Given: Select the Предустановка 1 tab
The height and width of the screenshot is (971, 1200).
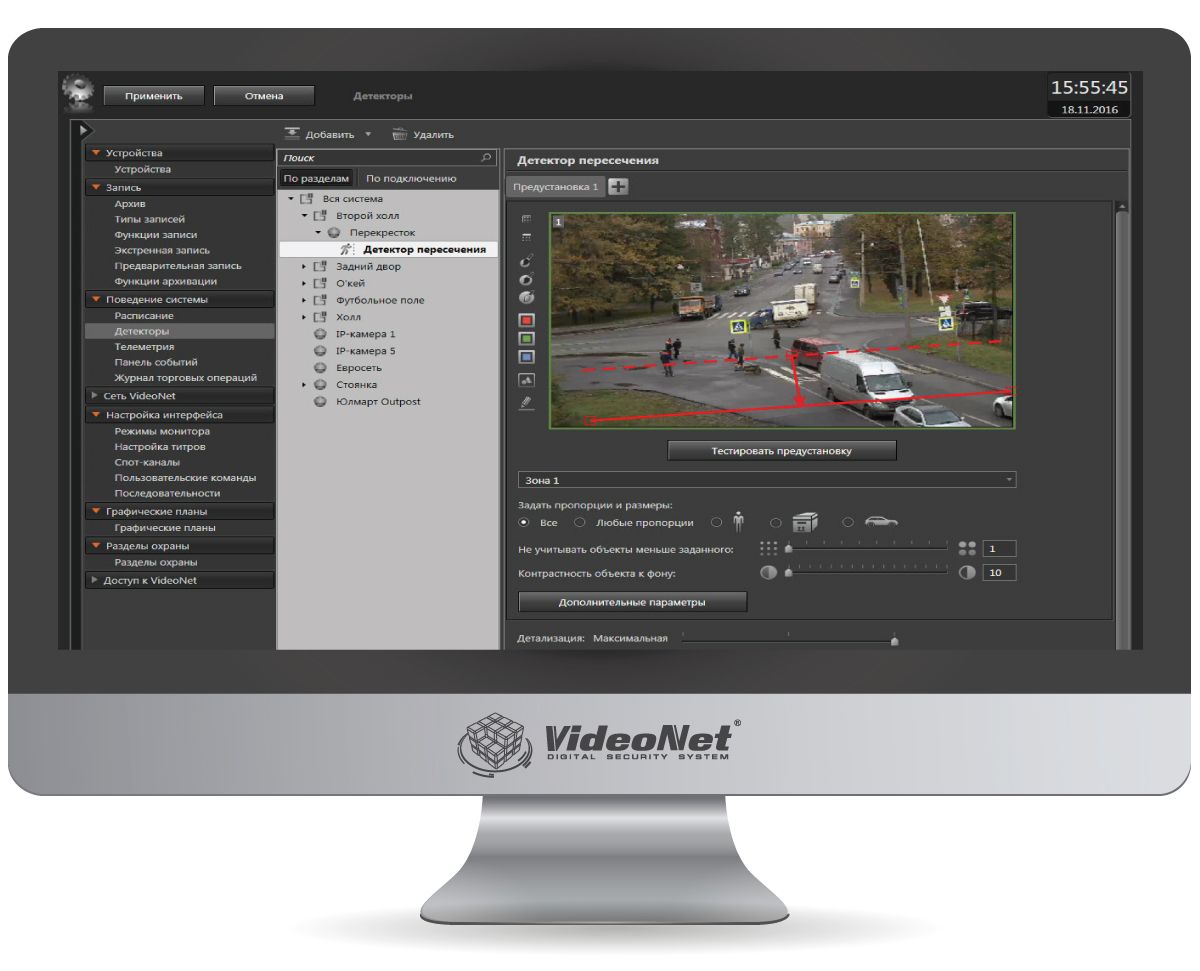Looking at the screenshot, I should click(x=555, y=187).
